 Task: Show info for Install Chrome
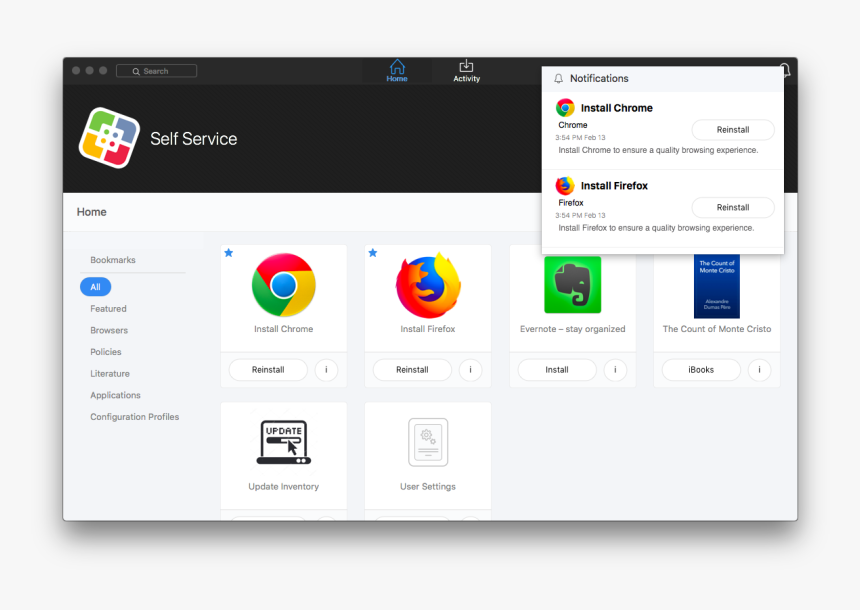pyautogui.click(x=326, y=369)
